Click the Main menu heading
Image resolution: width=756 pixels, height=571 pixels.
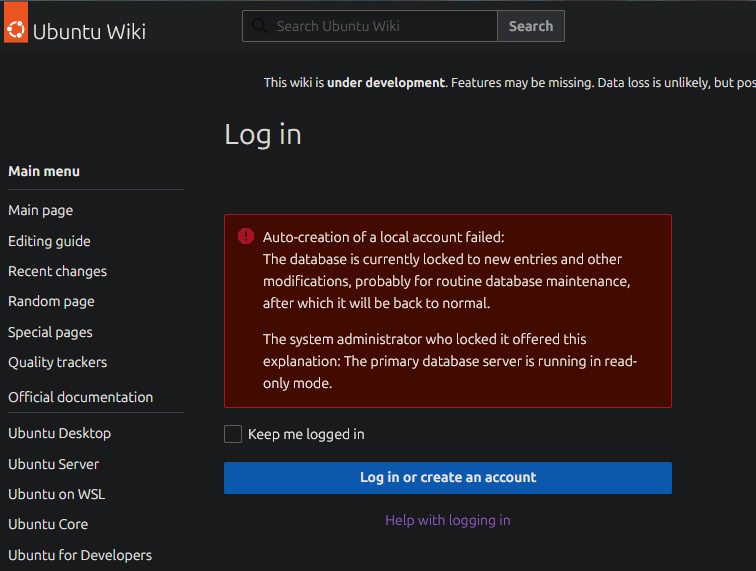44,171
